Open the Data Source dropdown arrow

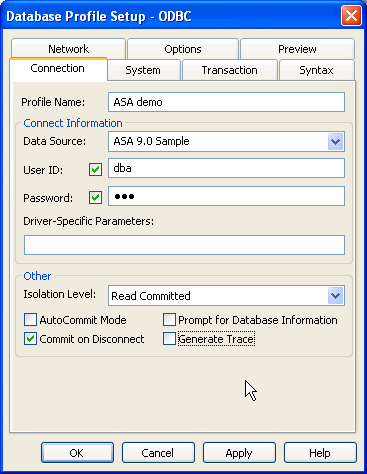(336, 142)
